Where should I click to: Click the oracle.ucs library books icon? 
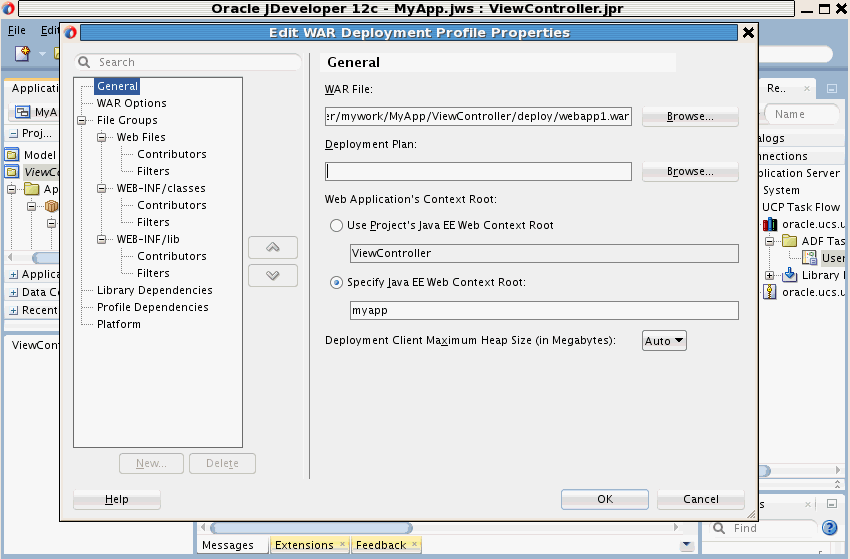pyautogui.click(x=770, y=224)
